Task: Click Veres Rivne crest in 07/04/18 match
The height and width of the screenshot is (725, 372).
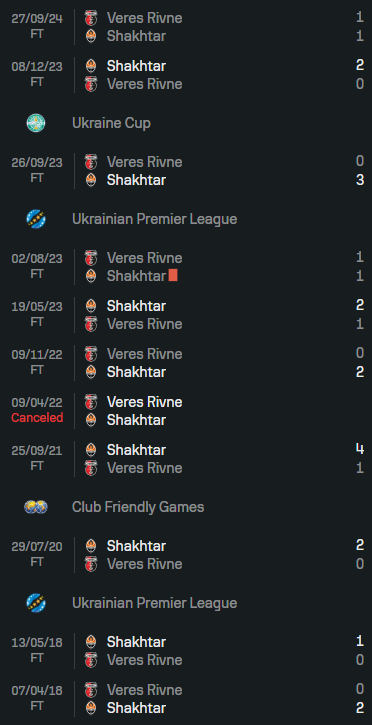Action: tap(91, 690)
